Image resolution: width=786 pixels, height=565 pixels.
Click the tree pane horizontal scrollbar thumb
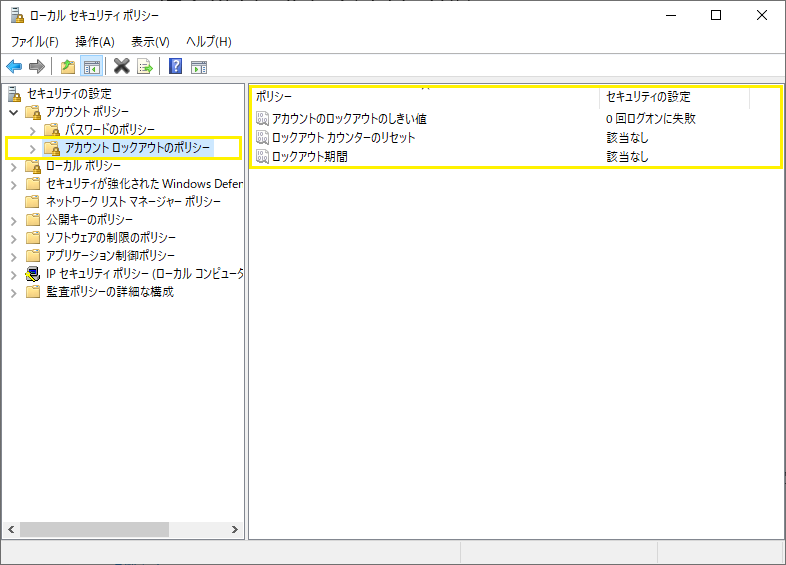94,529
